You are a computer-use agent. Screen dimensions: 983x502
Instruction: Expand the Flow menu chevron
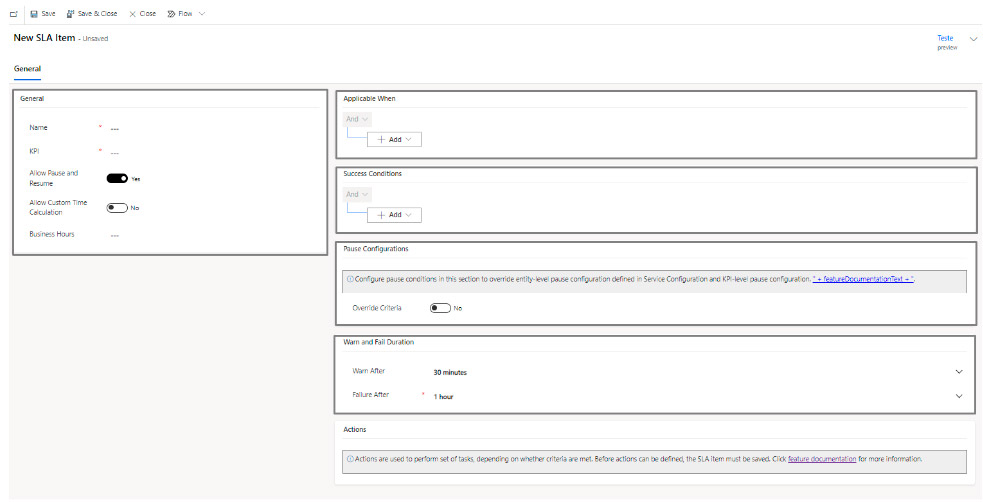(202, 14)
